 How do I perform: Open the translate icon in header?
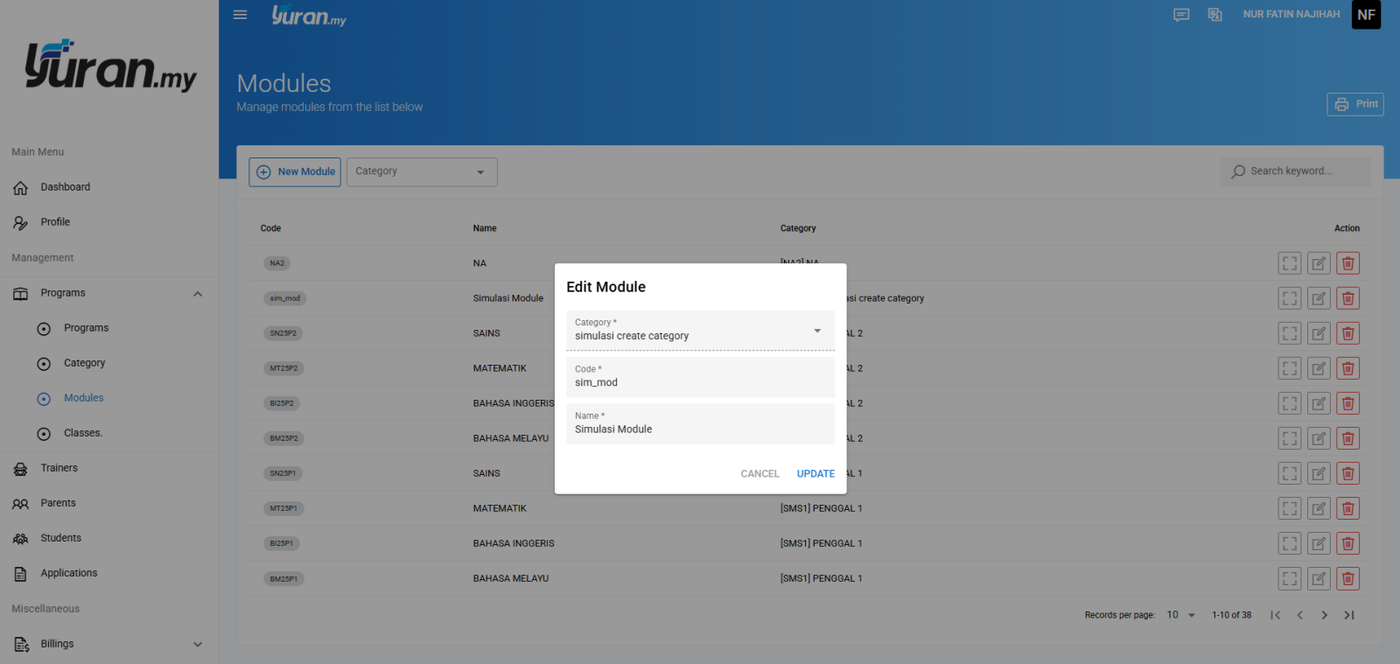tap(1215, 15)
